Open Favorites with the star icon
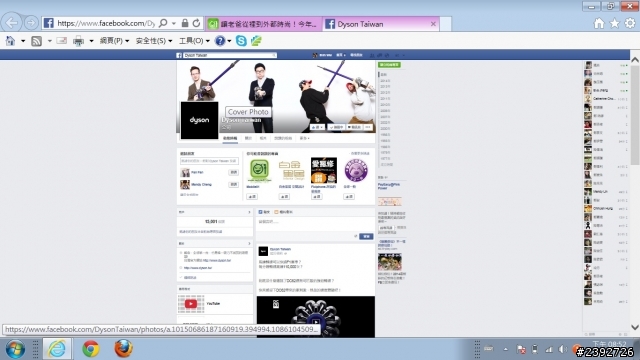 pyautogui.click(x=614, y=24)
